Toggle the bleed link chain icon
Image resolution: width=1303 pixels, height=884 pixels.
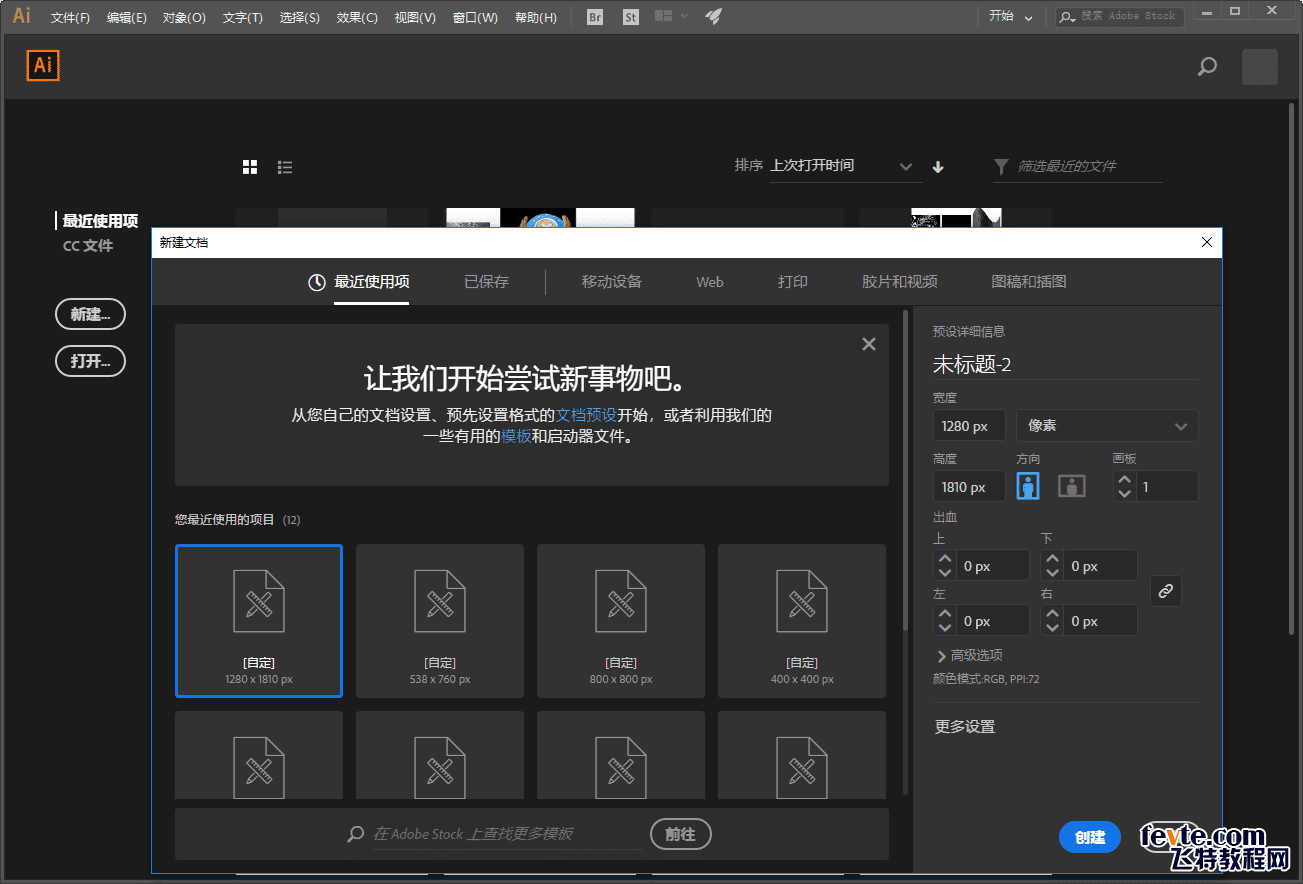click(1165, 591)
